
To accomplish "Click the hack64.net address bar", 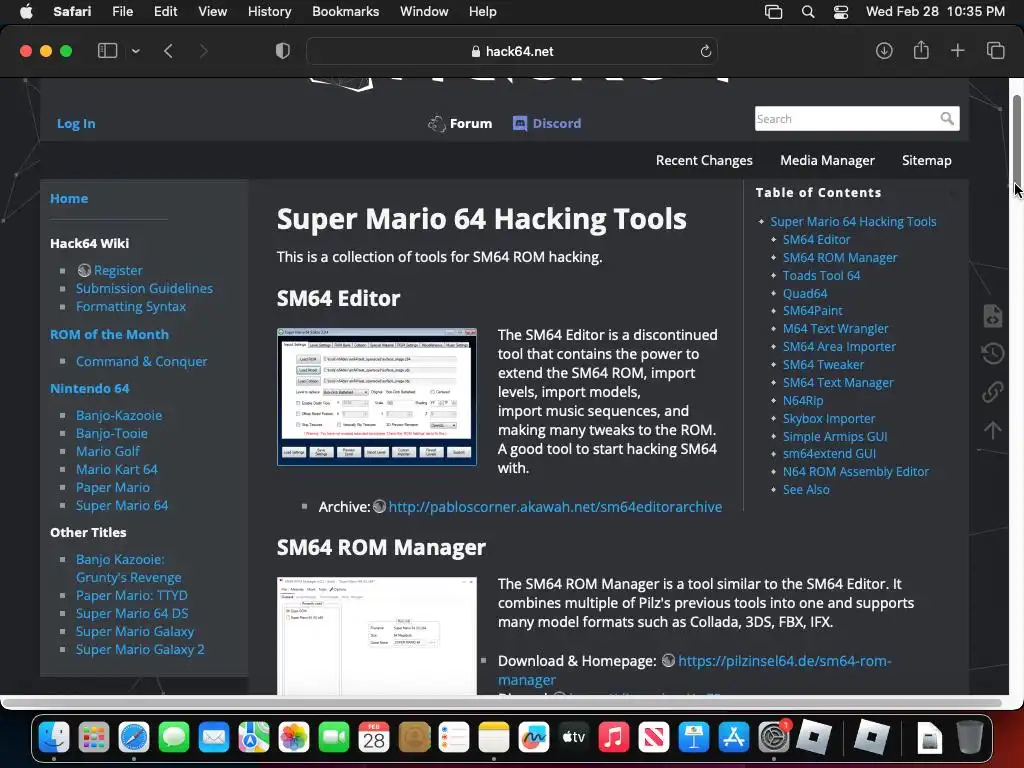I will point(512,51).
